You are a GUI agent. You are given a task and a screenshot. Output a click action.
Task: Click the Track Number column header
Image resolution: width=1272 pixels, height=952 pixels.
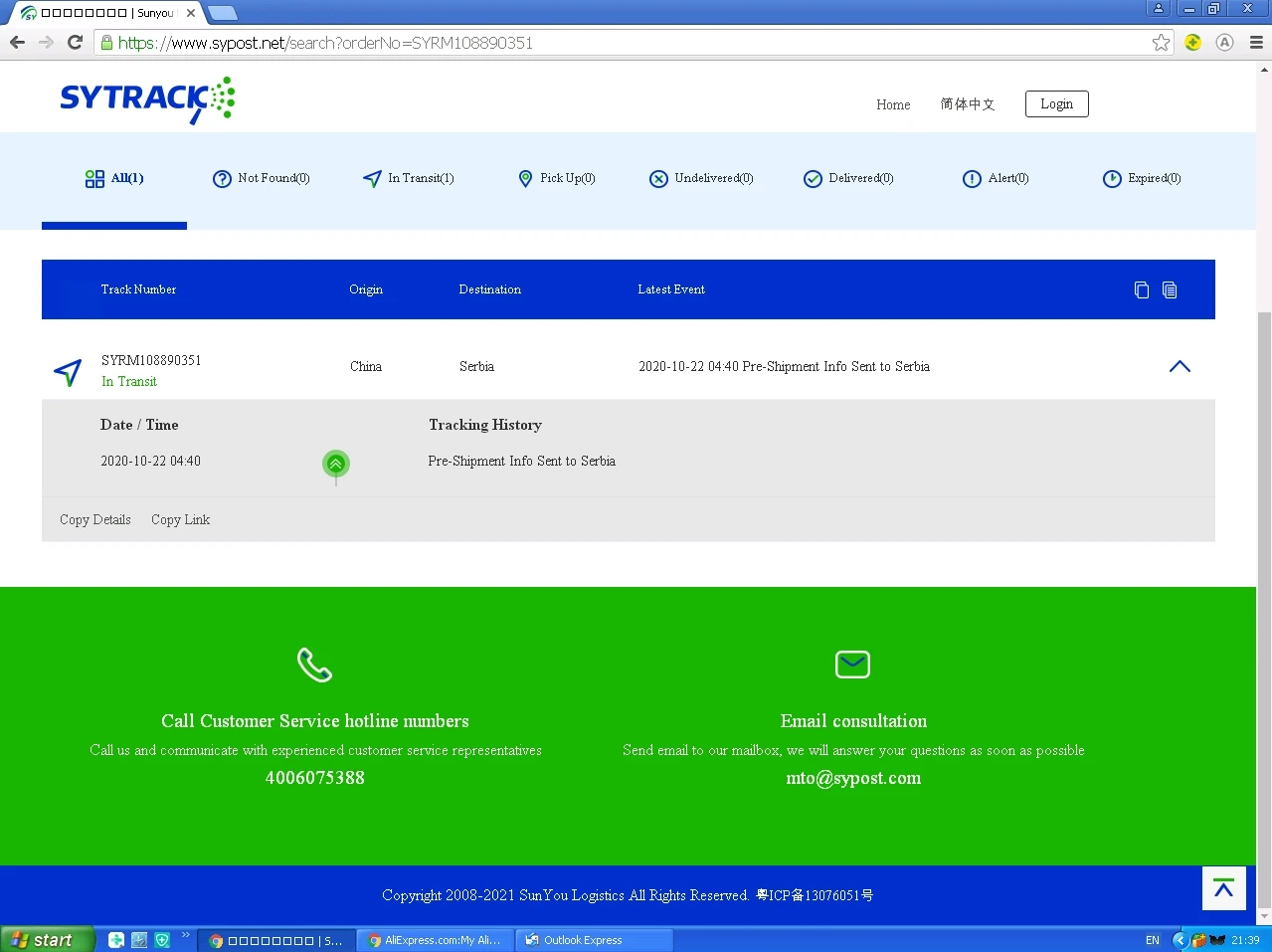point(138,289)
